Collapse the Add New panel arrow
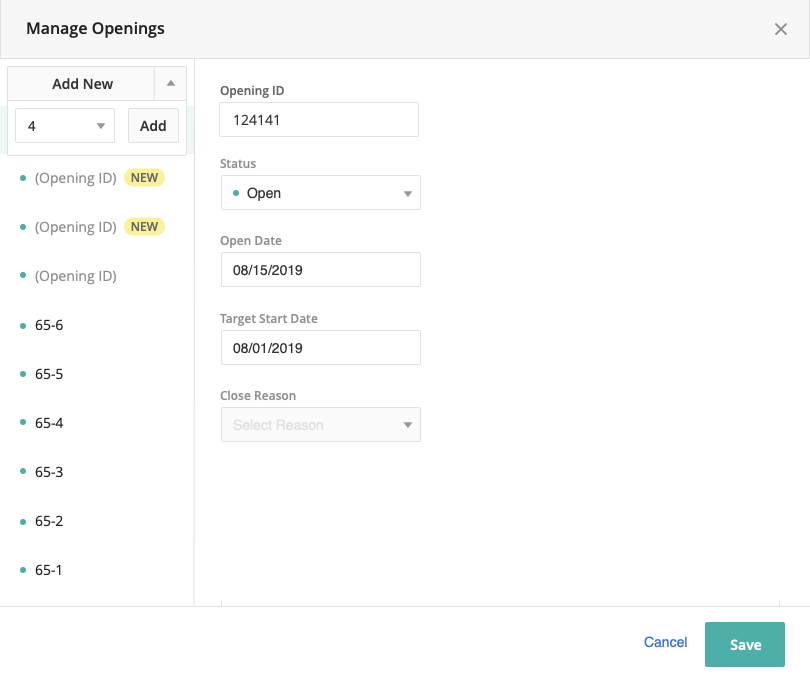Viewport: 810px width, 685px height. click(170, 83)
